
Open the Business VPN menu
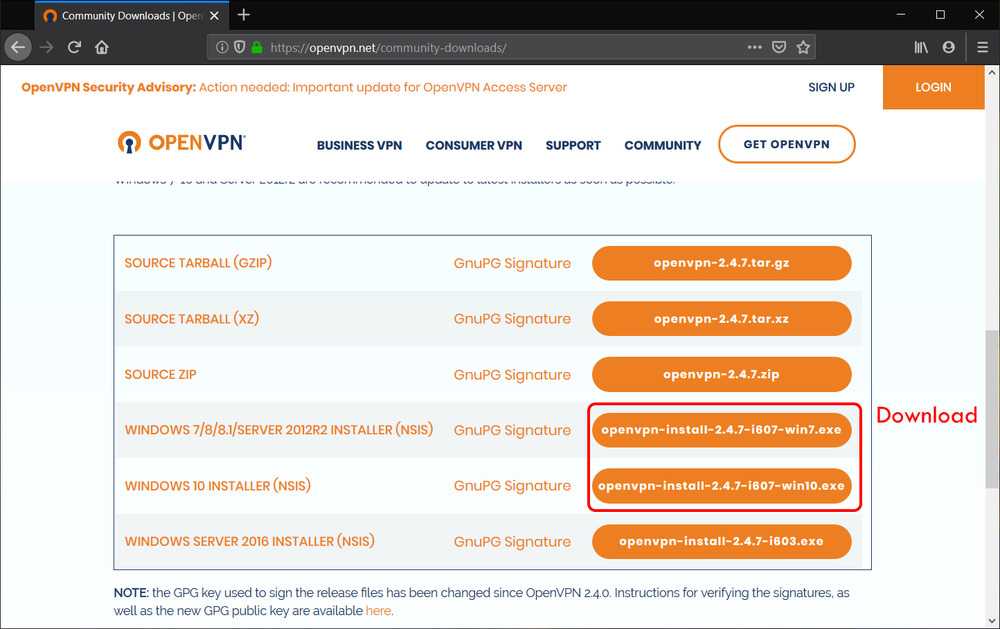point(359,145)
